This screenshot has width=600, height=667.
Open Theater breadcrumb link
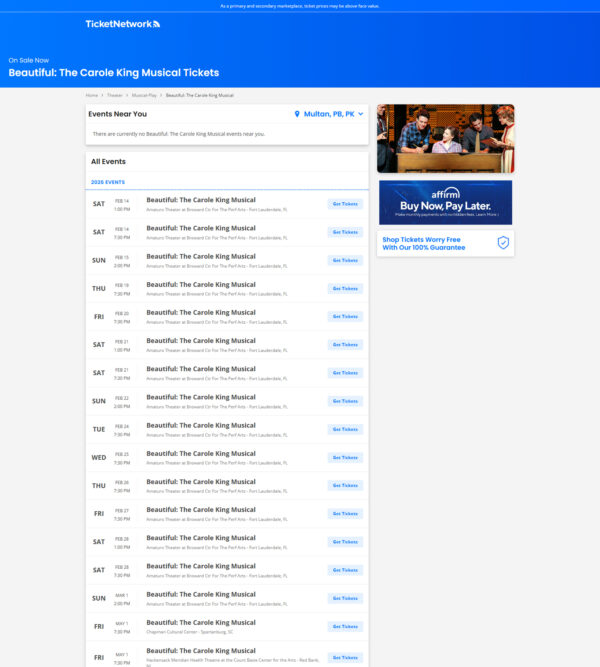coord(115,95)
